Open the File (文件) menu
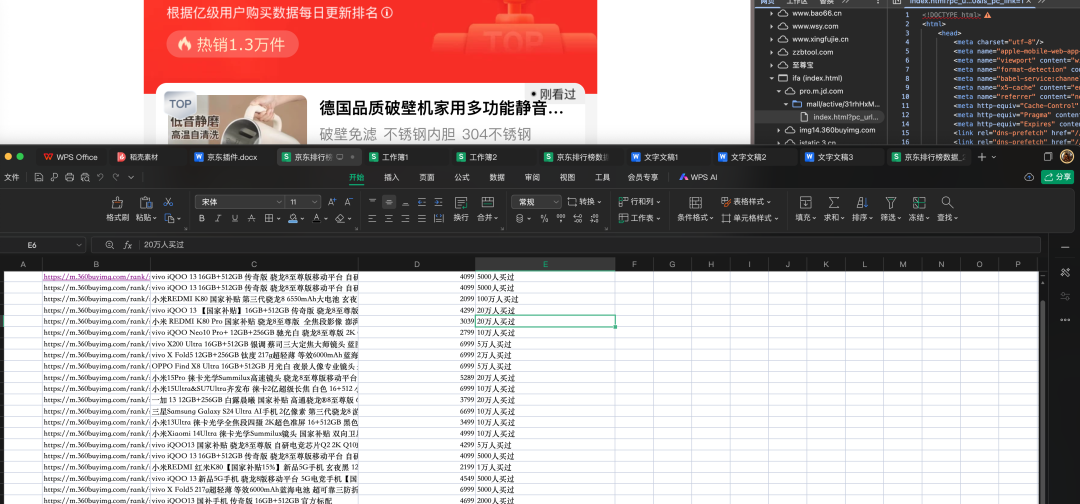The image size is (1080, 504). coord(12,177)
